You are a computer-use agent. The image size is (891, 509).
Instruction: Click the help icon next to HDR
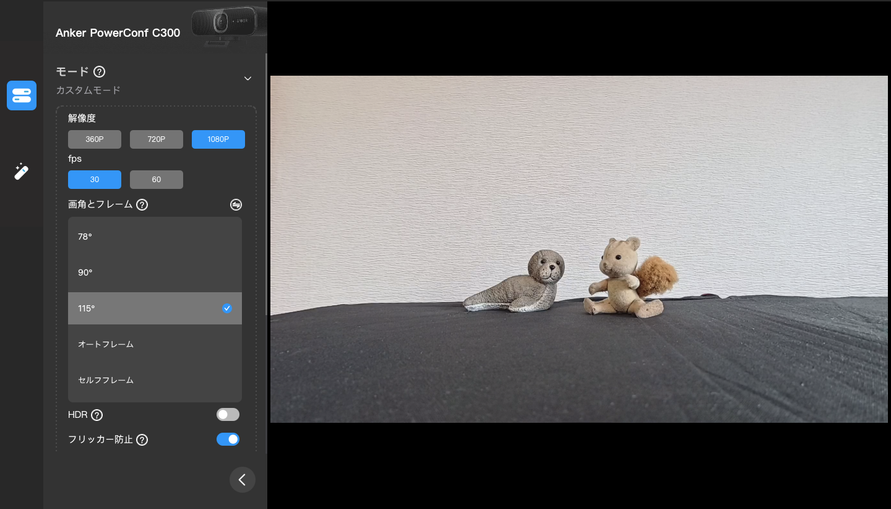[x=97, y=415]
